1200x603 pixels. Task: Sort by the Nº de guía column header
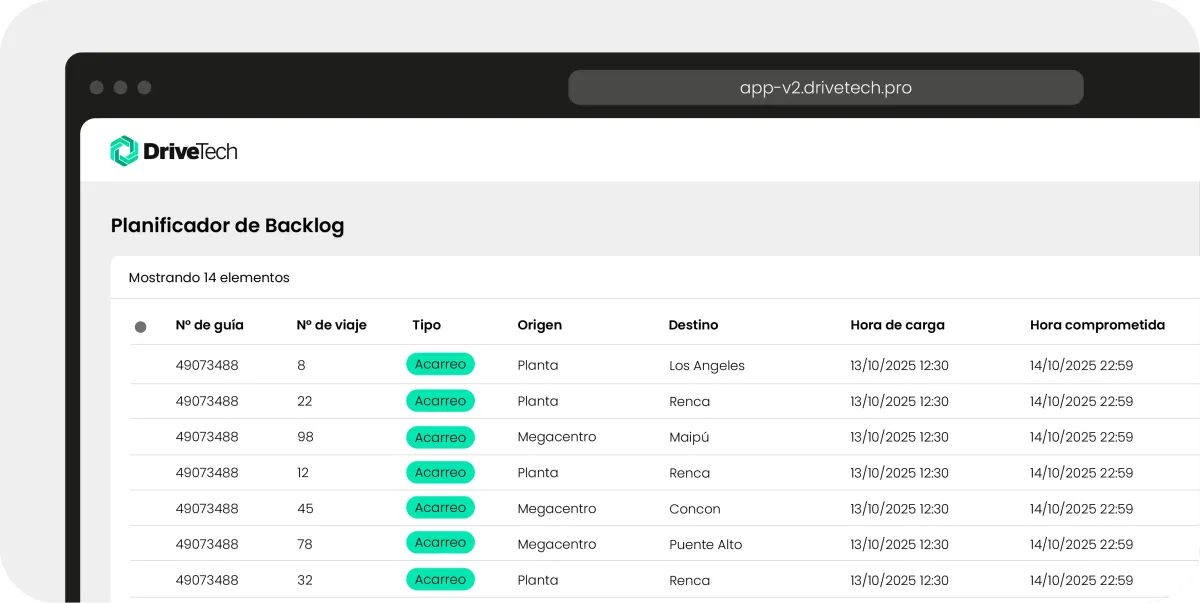[210, 325]
